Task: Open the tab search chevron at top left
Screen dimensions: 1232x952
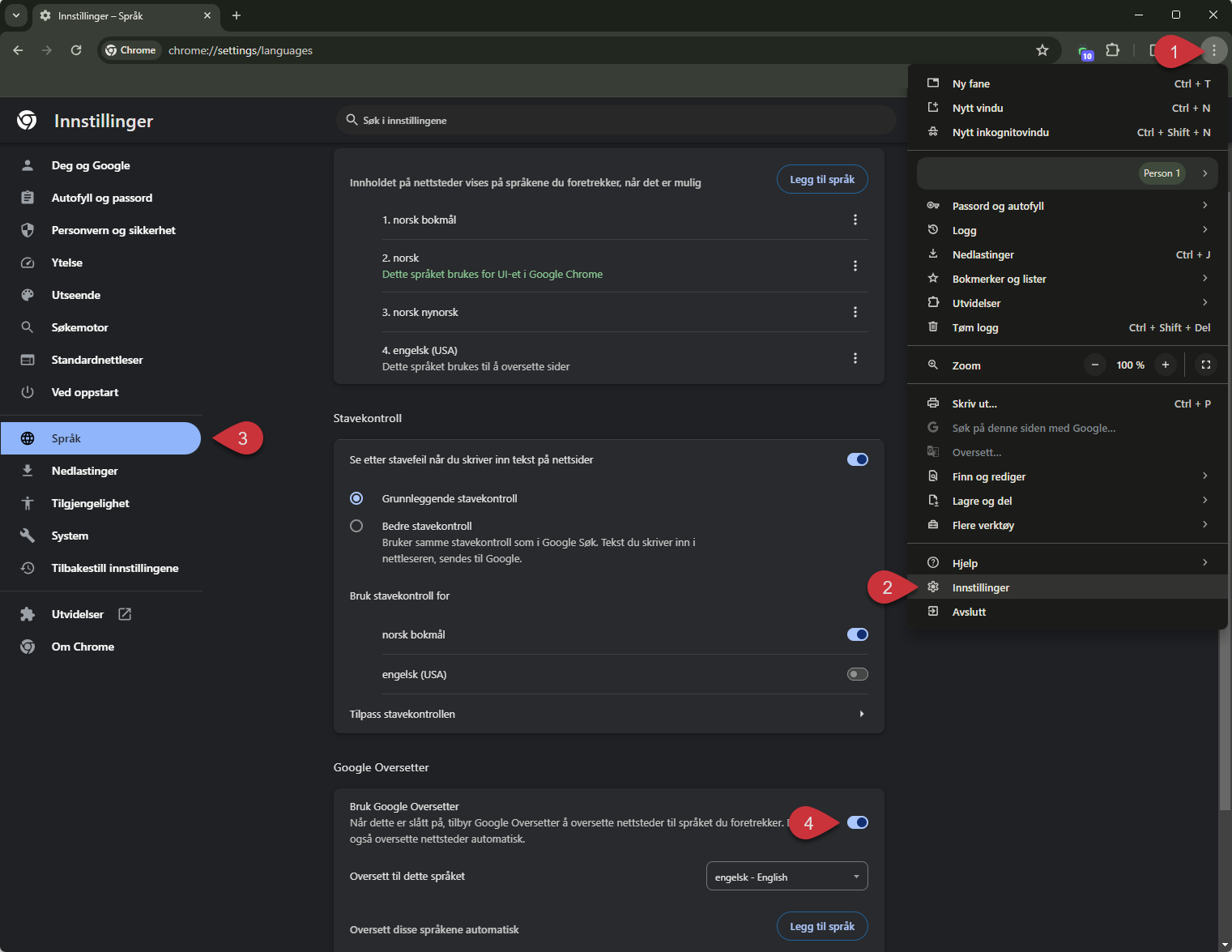Action: point(16,15)
